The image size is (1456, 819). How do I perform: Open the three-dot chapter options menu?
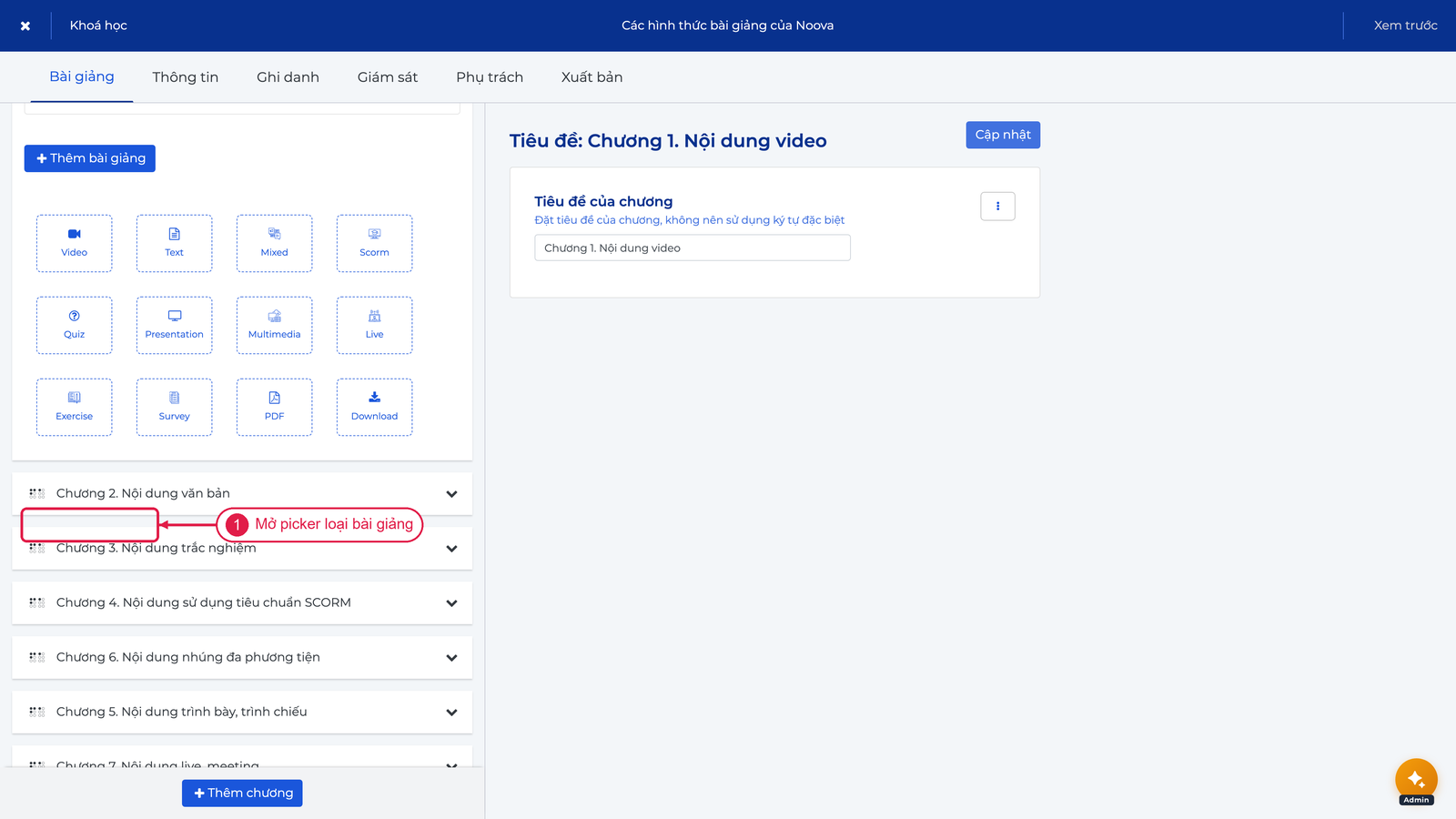997,206
